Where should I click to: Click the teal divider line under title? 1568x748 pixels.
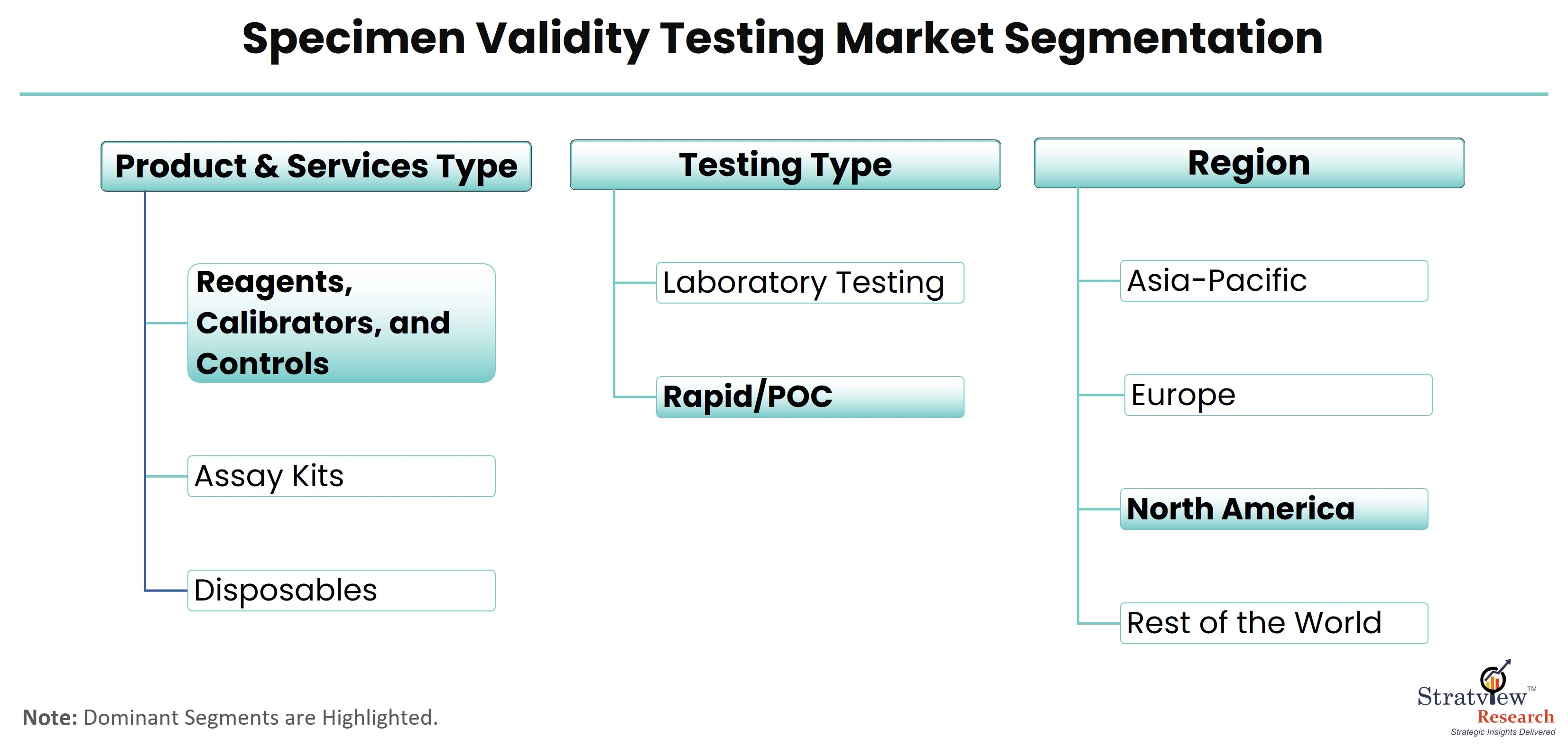[784, 94]
